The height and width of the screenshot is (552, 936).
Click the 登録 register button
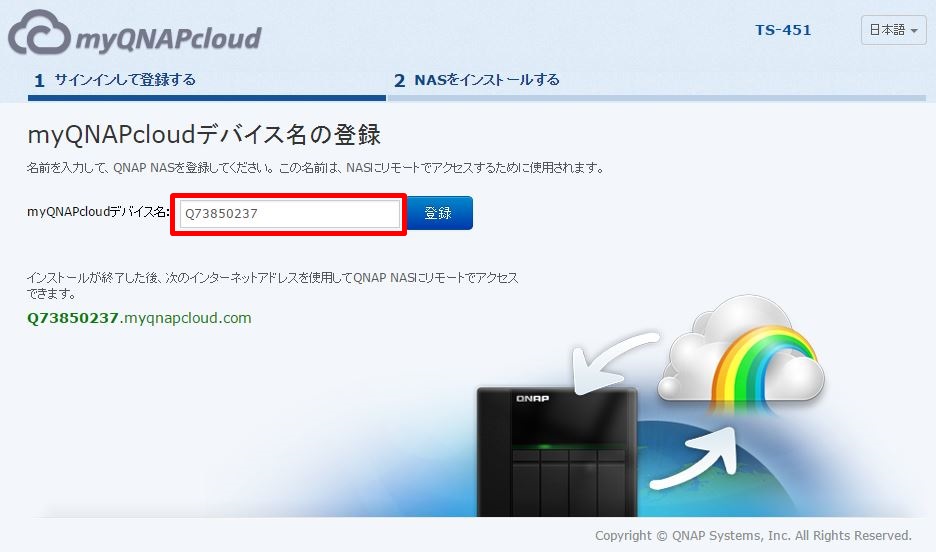click(x=440, y=213)
